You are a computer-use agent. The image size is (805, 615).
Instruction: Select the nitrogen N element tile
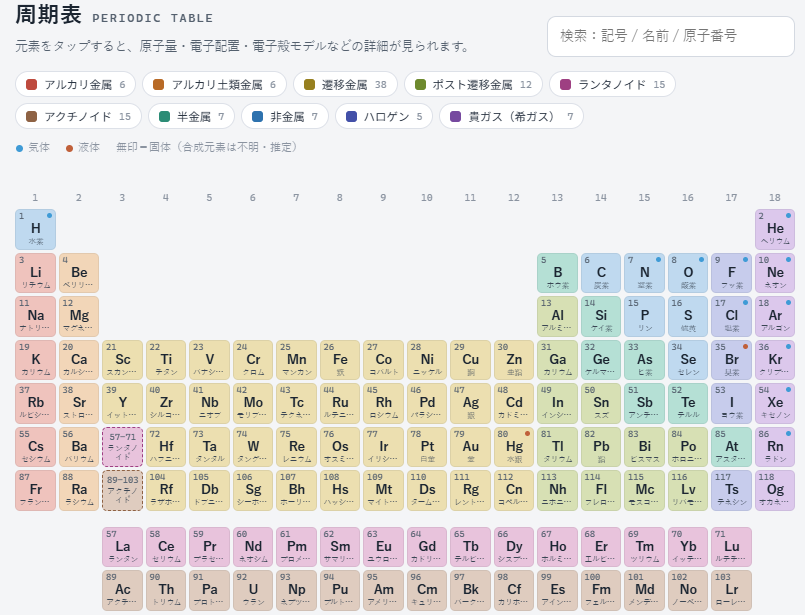[x=644, y=273]
